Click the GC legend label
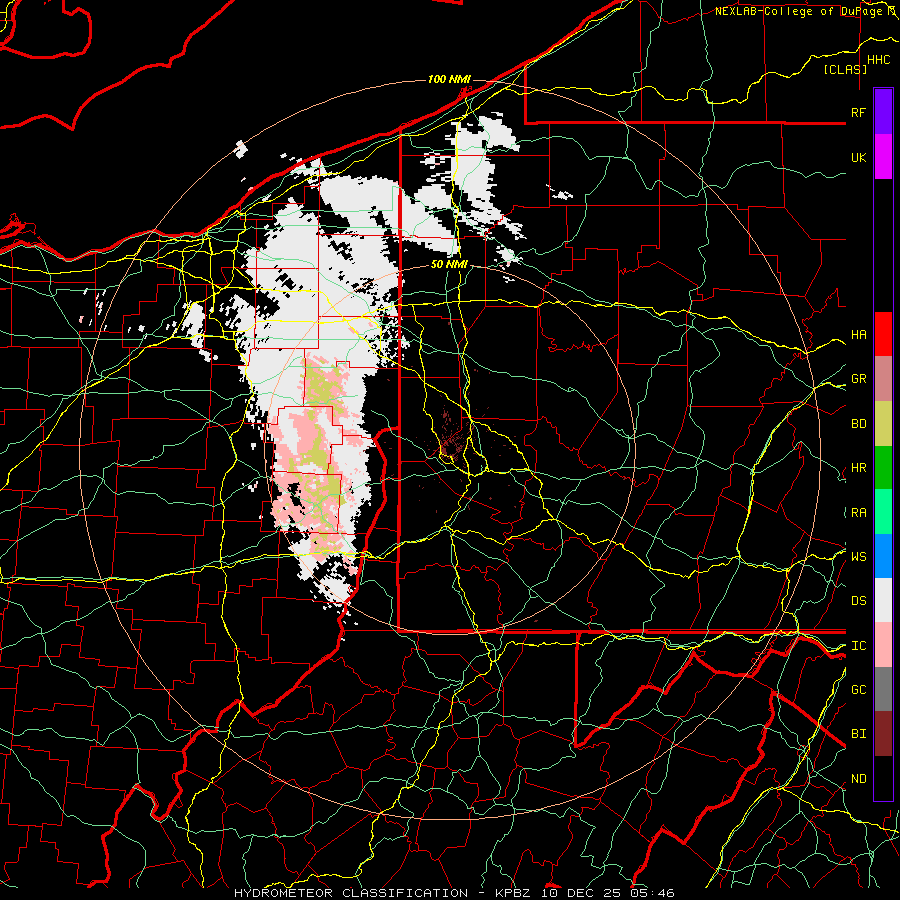 pos(858,689)
